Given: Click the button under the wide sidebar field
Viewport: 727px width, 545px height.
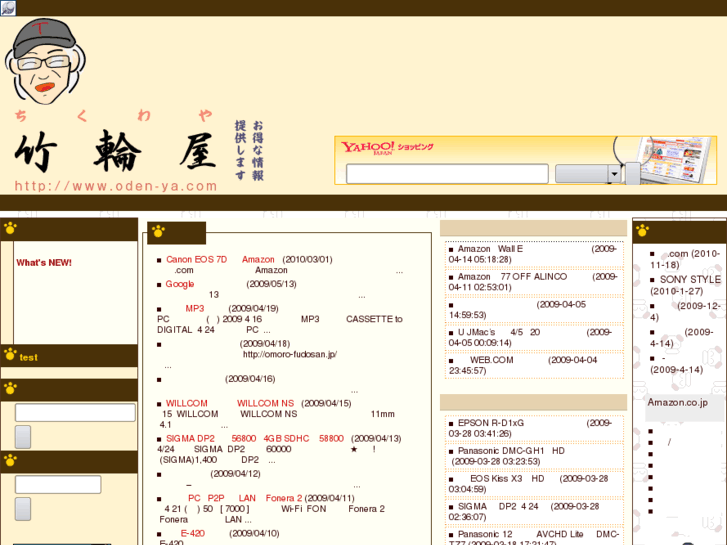Looking at the screenshot, I should point(23,437).
